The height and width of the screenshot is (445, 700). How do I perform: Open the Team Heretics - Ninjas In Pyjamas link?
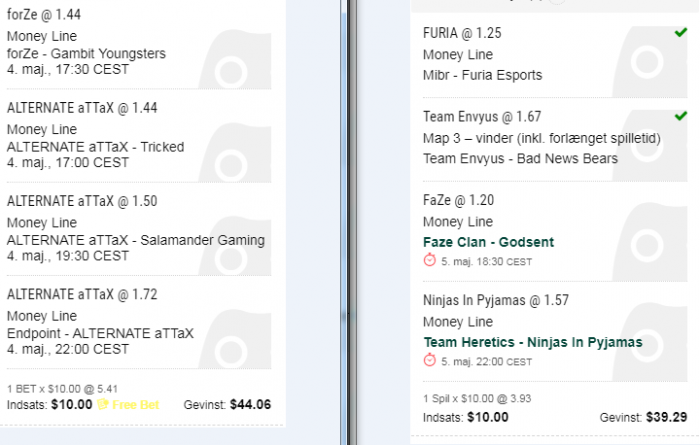click(533, 342)
